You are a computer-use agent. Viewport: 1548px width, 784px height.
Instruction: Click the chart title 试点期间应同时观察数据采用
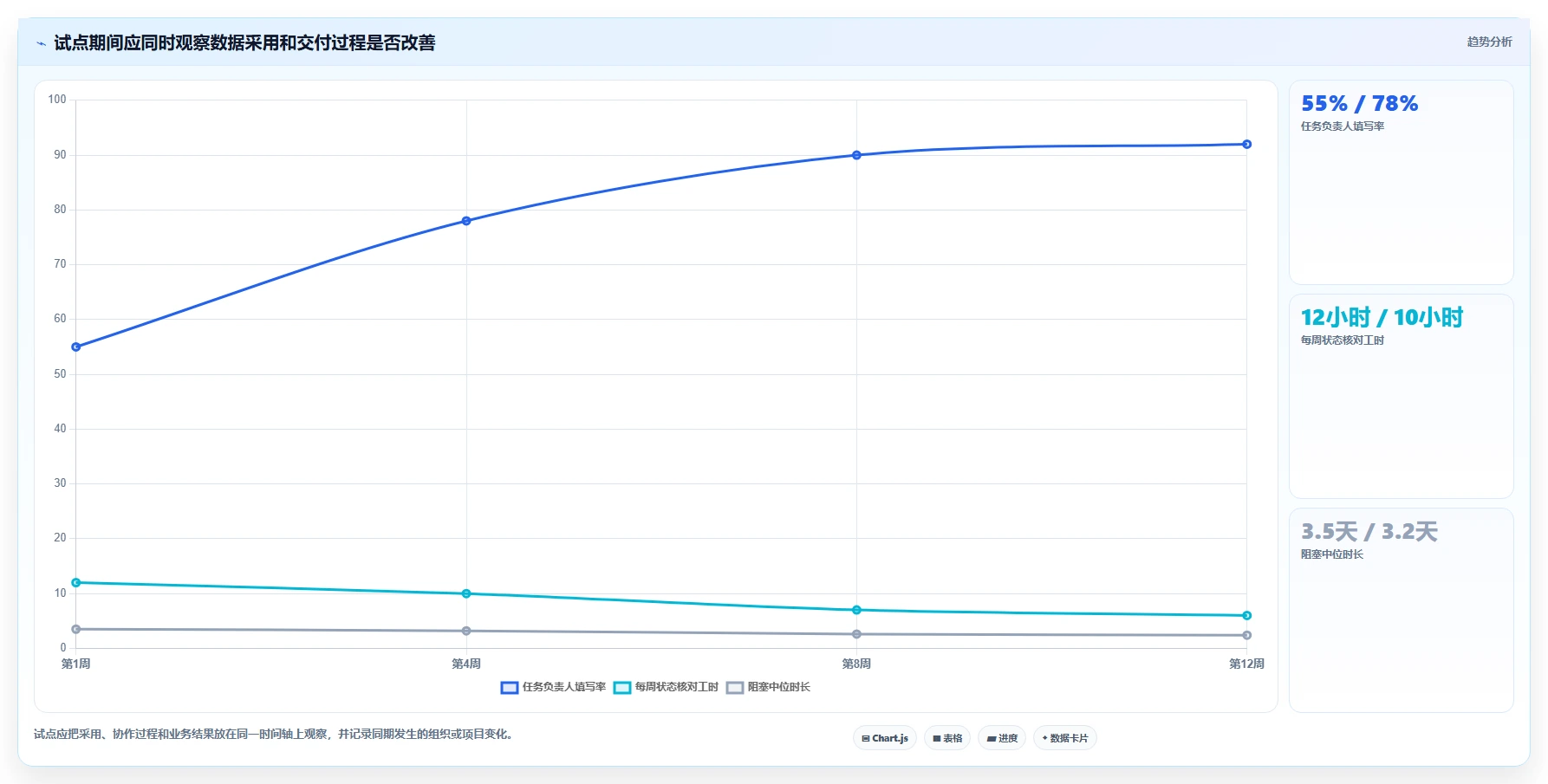[x=244, y=43]
